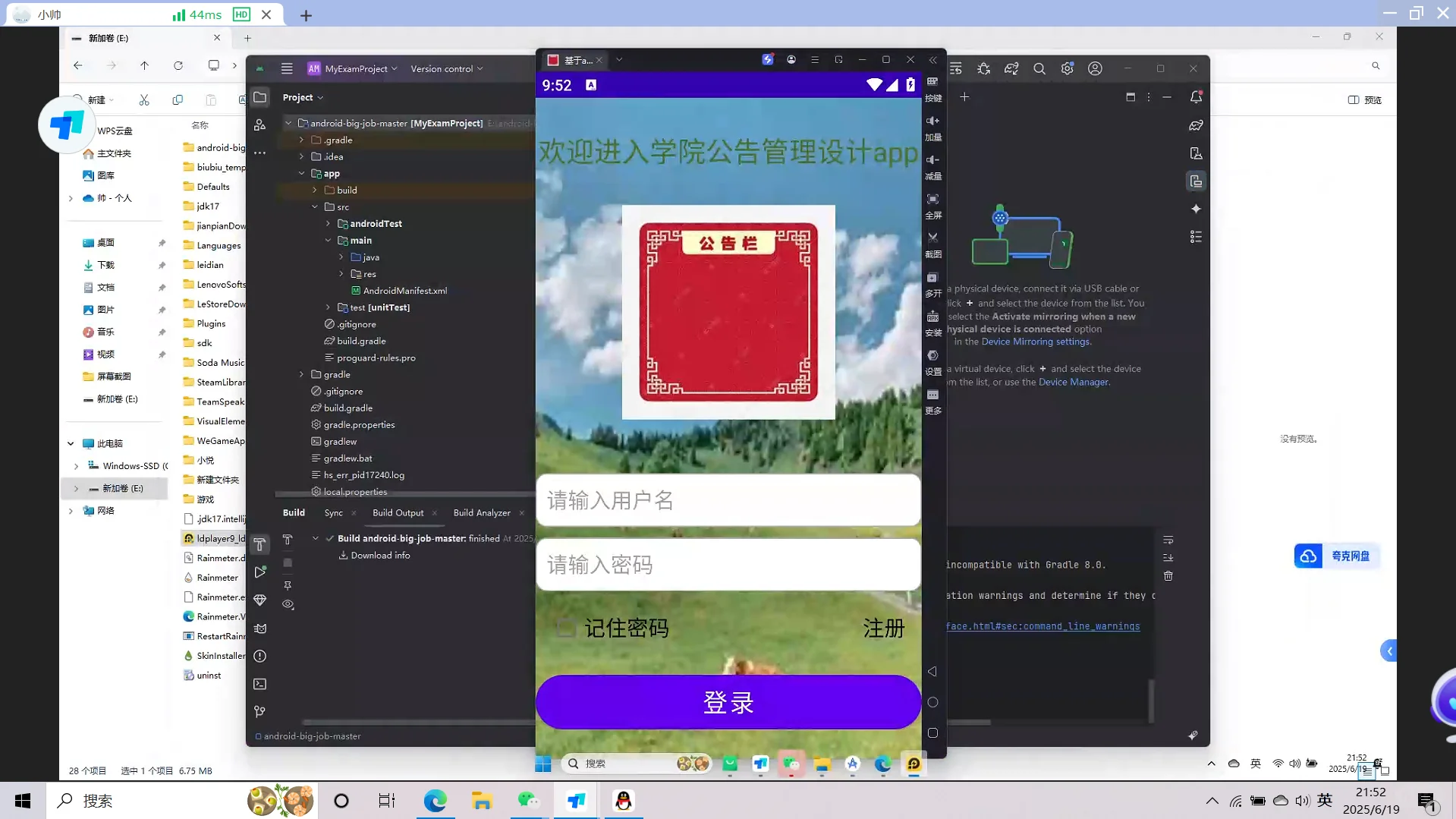This screenshot has width=1456, height=819.
Task: Collapse the app folder in Project tree
Action: (301, 173)
